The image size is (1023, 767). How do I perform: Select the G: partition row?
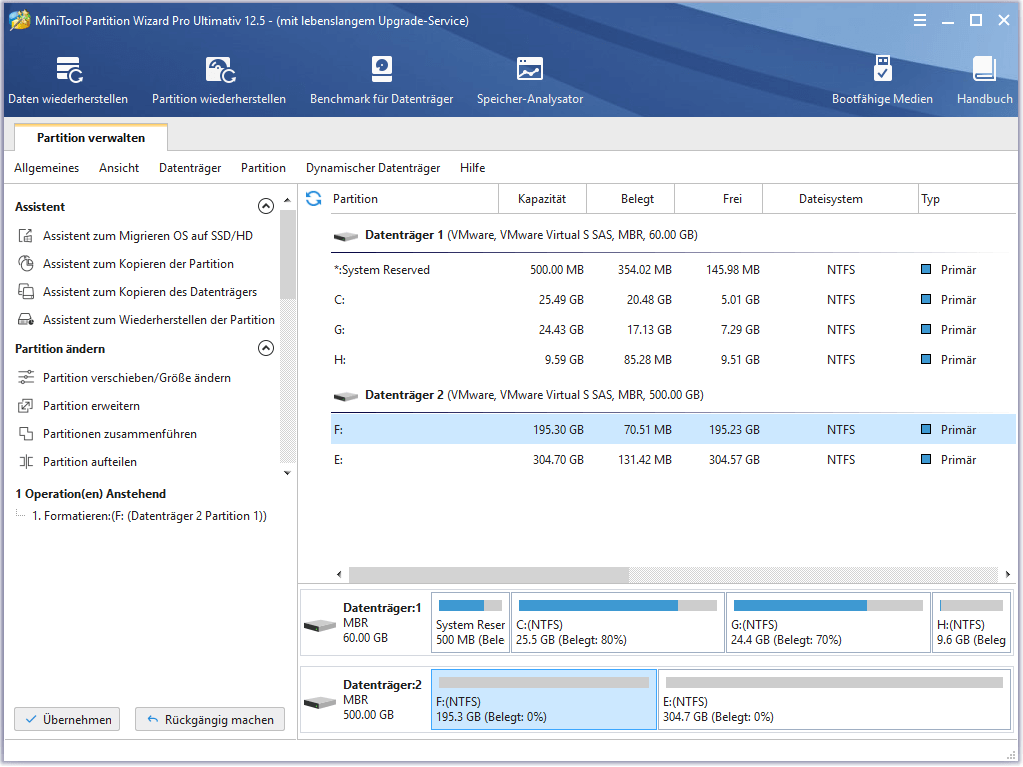click(673, 329)
